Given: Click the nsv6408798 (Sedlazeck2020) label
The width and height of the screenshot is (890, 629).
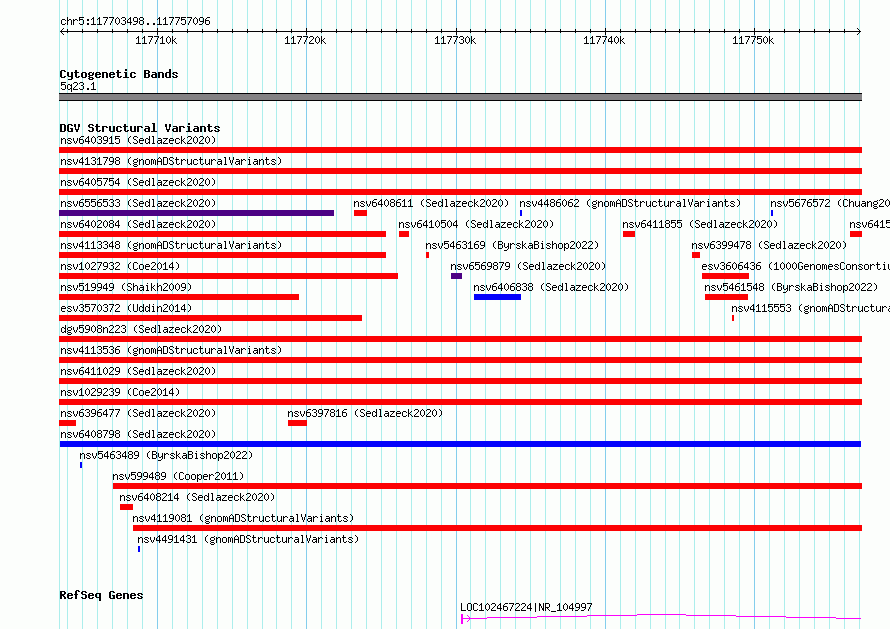Looking at the screenshot, I should tap(138, 434).
